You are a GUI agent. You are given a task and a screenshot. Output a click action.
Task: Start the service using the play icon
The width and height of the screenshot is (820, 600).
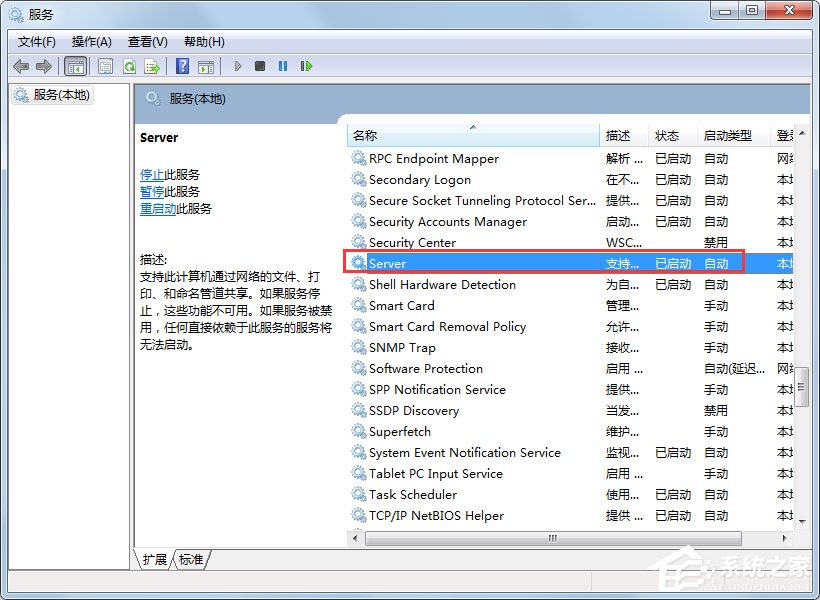(x=237, y=66)
